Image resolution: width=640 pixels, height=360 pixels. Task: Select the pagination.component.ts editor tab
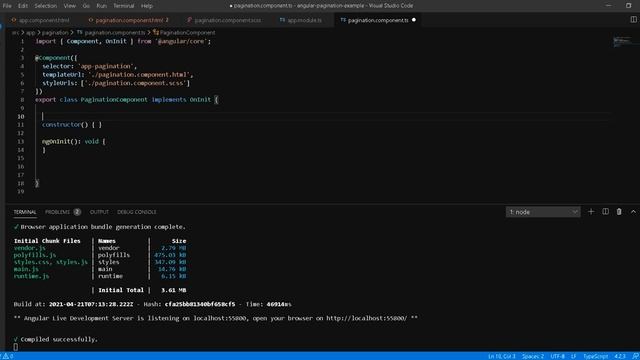point(378,20)
